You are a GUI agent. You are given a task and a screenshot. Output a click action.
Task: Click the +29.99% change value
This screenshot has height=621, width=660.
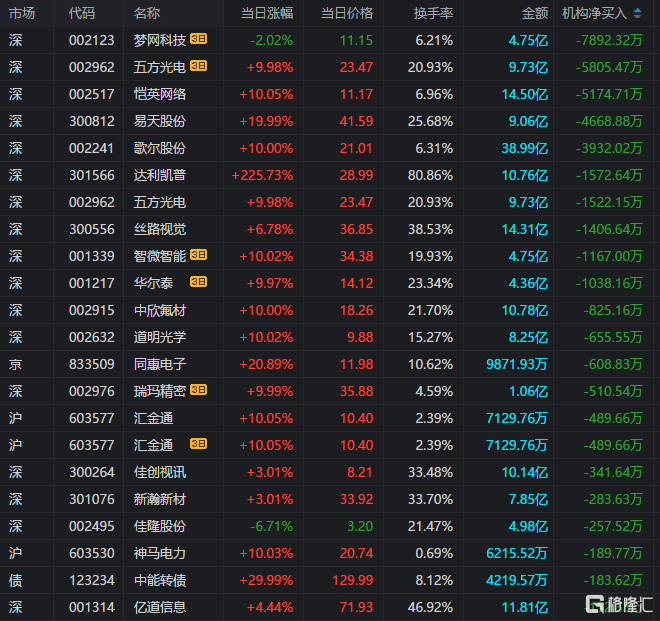(x=266, y=580)
